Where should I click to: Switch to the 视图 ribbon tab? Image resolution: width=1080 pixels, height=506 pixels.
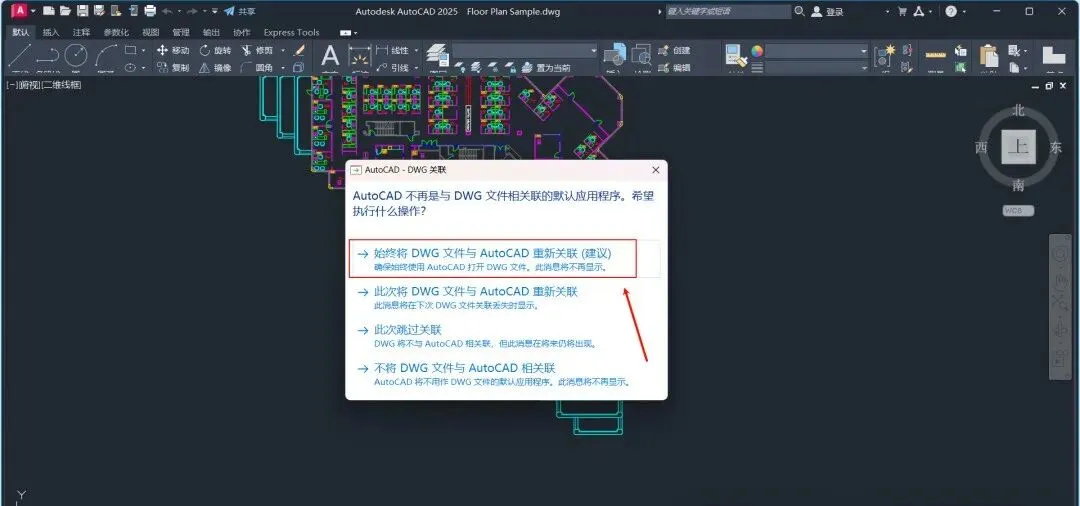coord(150,32)
